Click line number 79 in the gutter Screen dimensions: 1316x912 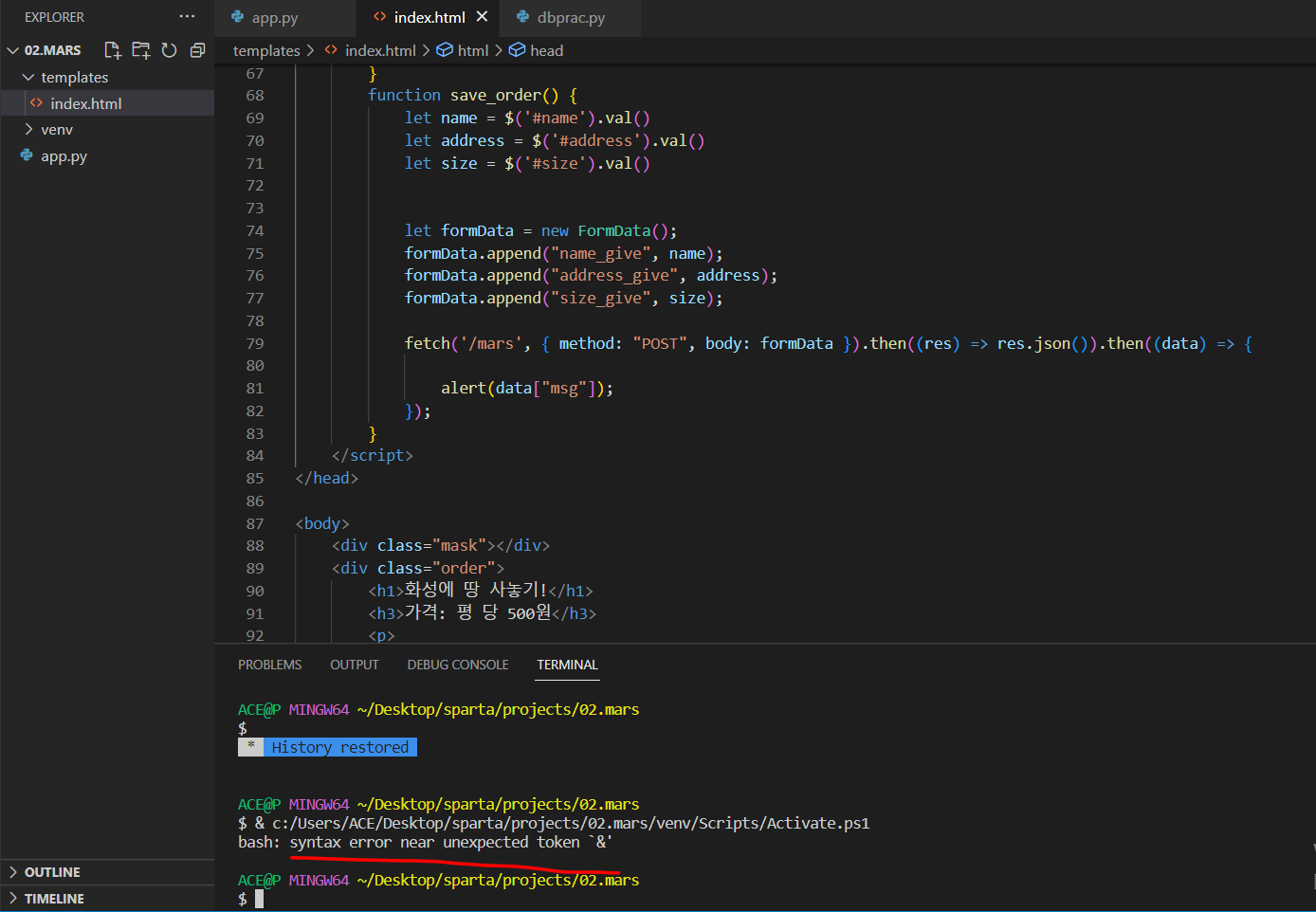point(255,344)
